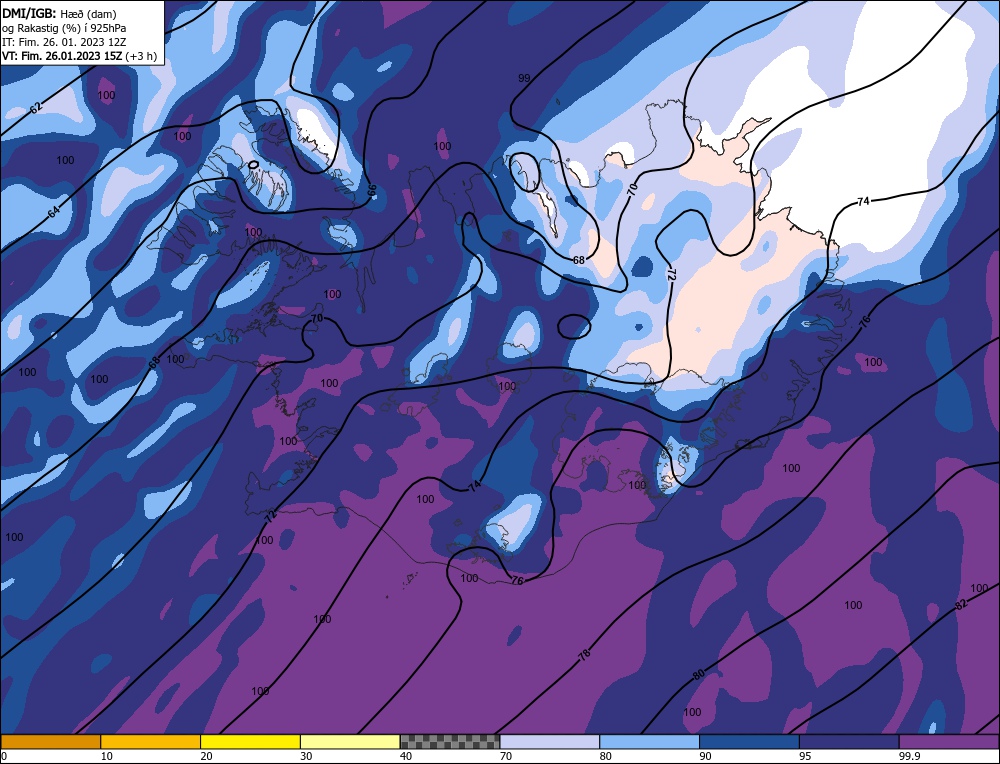This screenshot has width=1000, height=764.
Task: Pick the lavender 70–80 legend swatch
Action: click(550, 742)
